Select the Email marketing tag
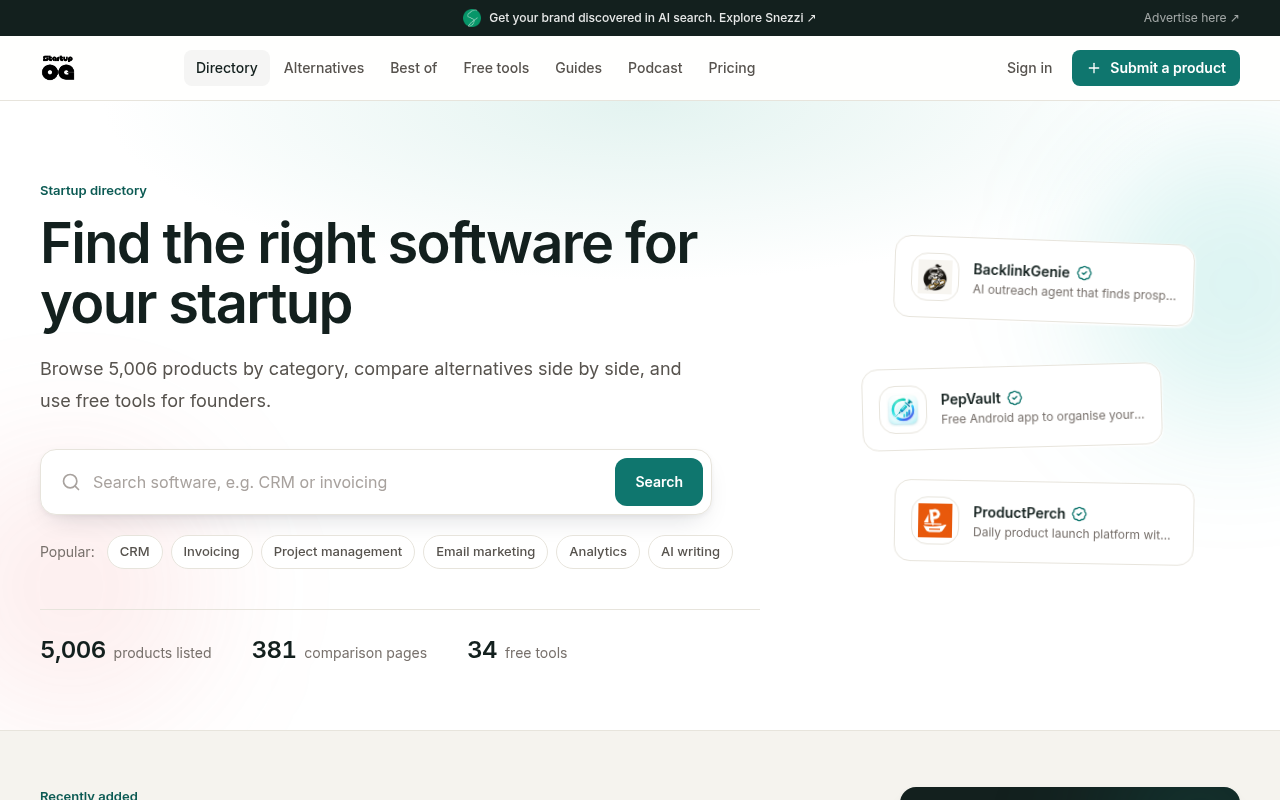Image resolution: width=1280 pixels, height=800 pixels. coord(486,552)
